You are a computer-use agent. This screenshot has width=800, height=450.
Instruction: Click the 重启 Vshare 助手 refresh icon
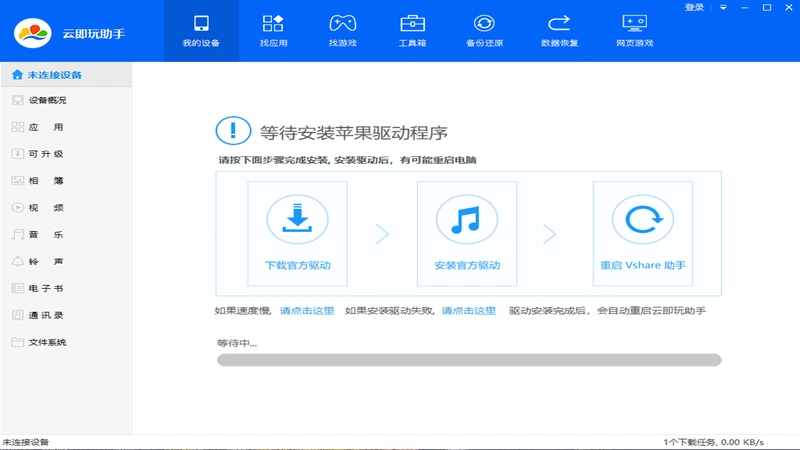643,219
